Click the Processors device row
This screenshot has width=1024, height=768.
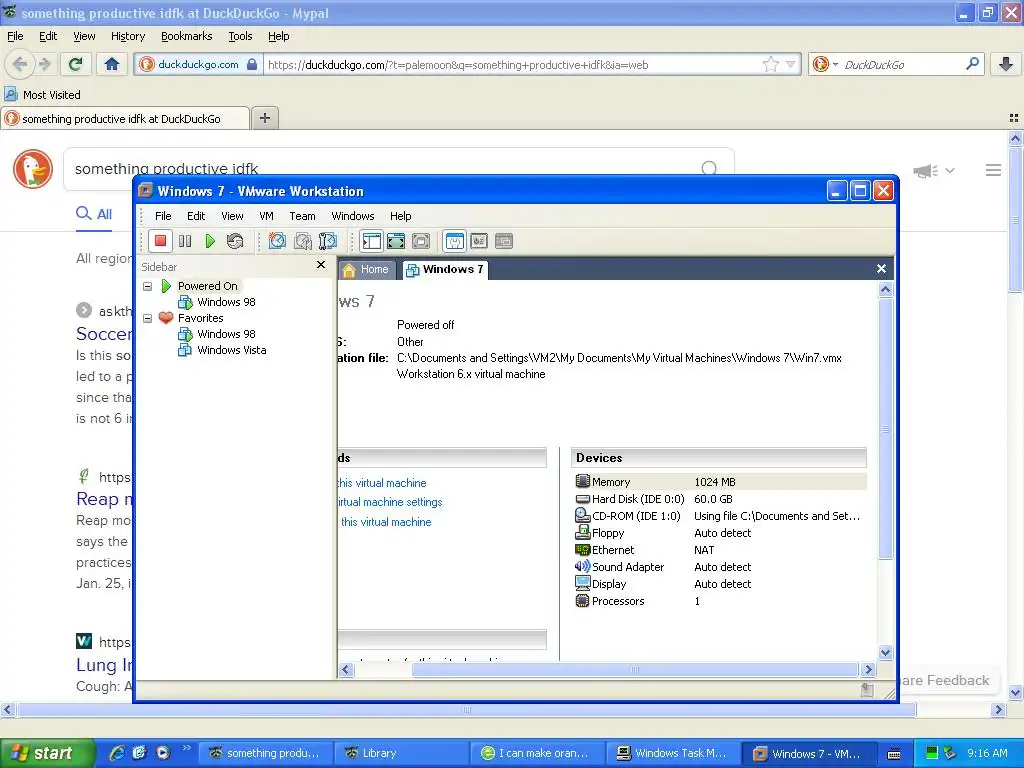tap(720, 601)
